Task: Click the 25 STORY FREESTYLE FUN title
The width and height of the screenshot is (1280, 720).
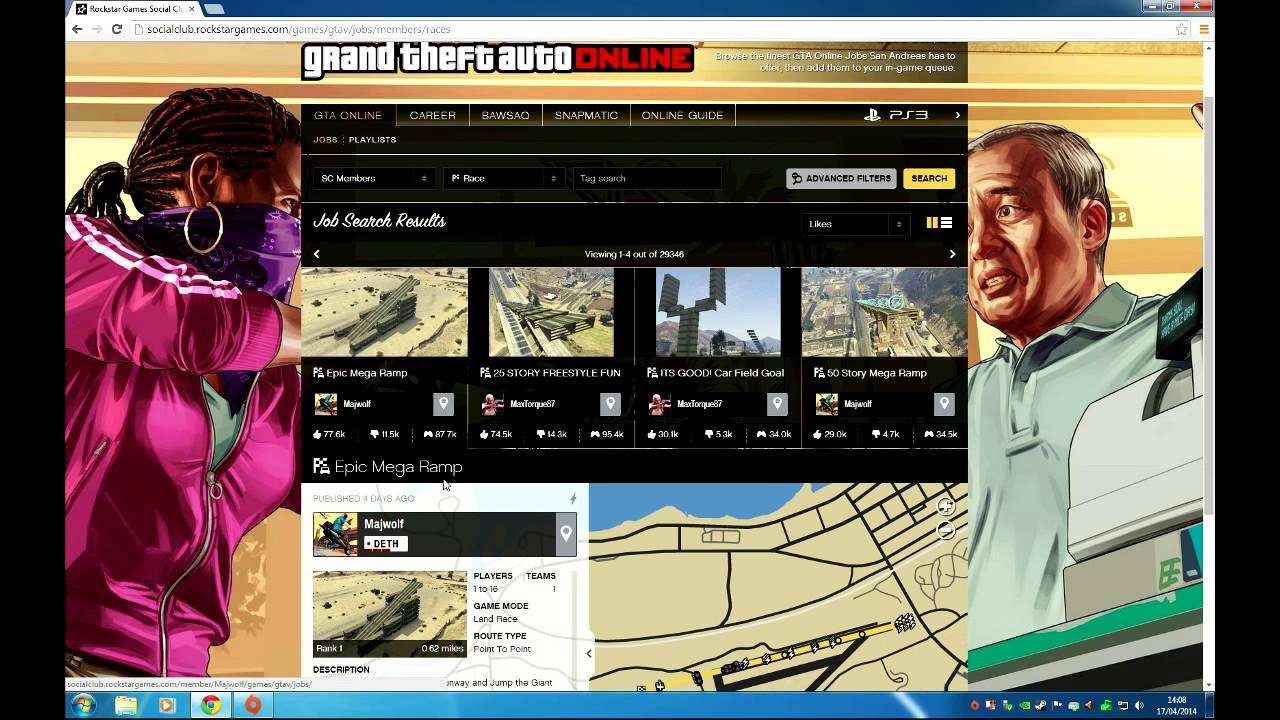Action: coord(557,373)
